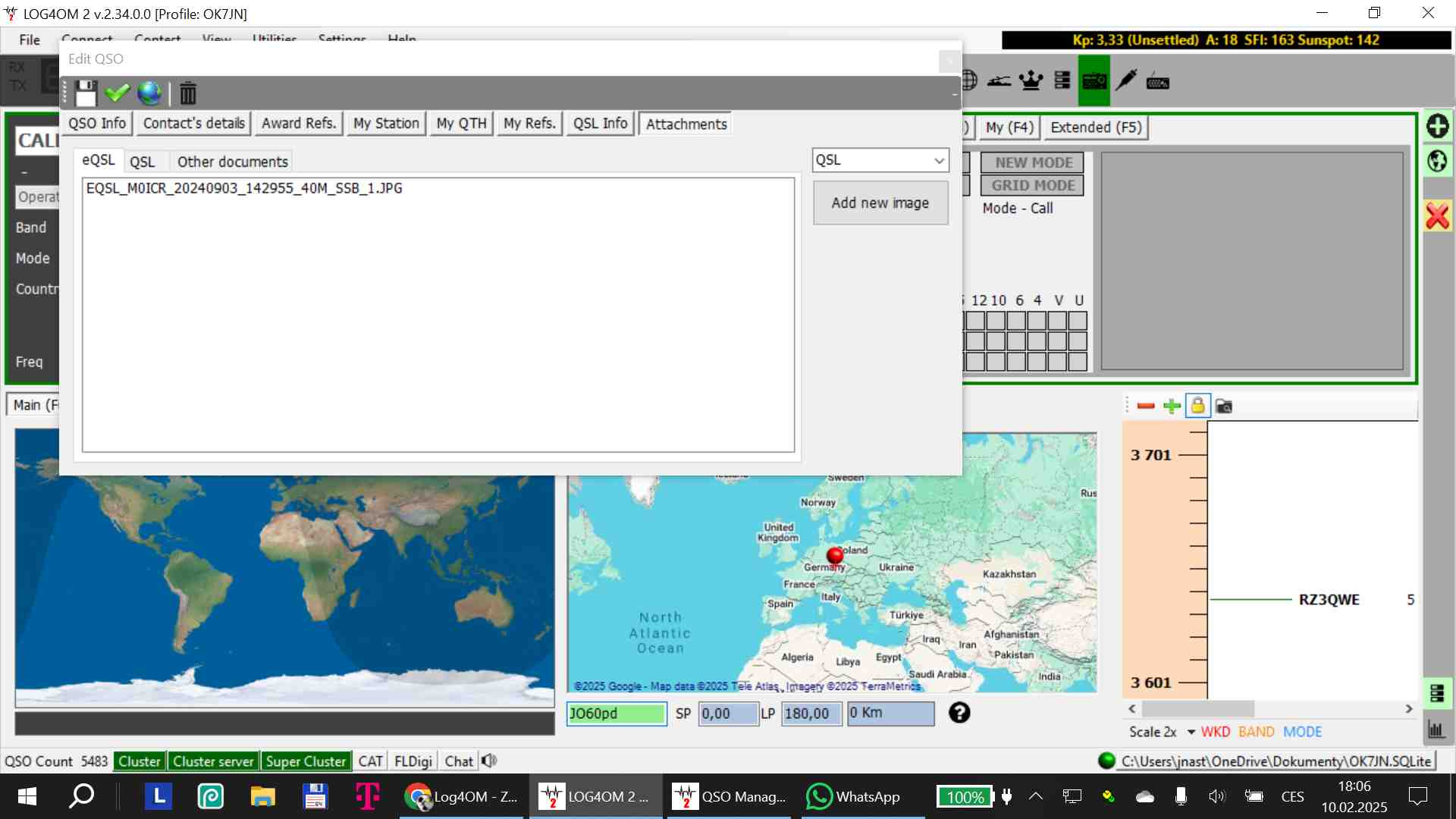Click the CAT status indicator
Screen dimensions: 1456x819
(x=371, y=761)
